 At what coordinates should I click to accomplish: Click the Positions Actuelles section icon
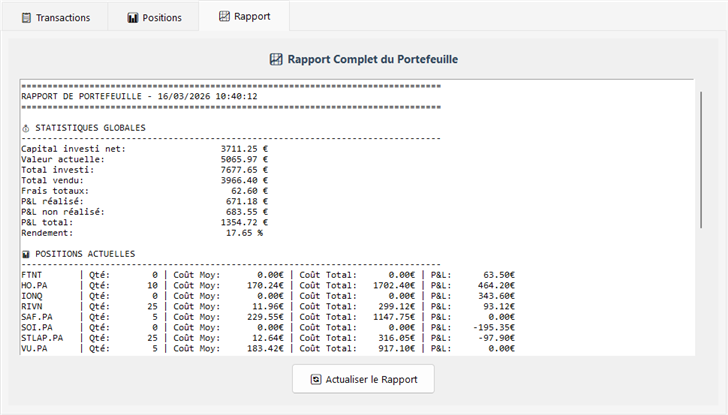[26, 254]
